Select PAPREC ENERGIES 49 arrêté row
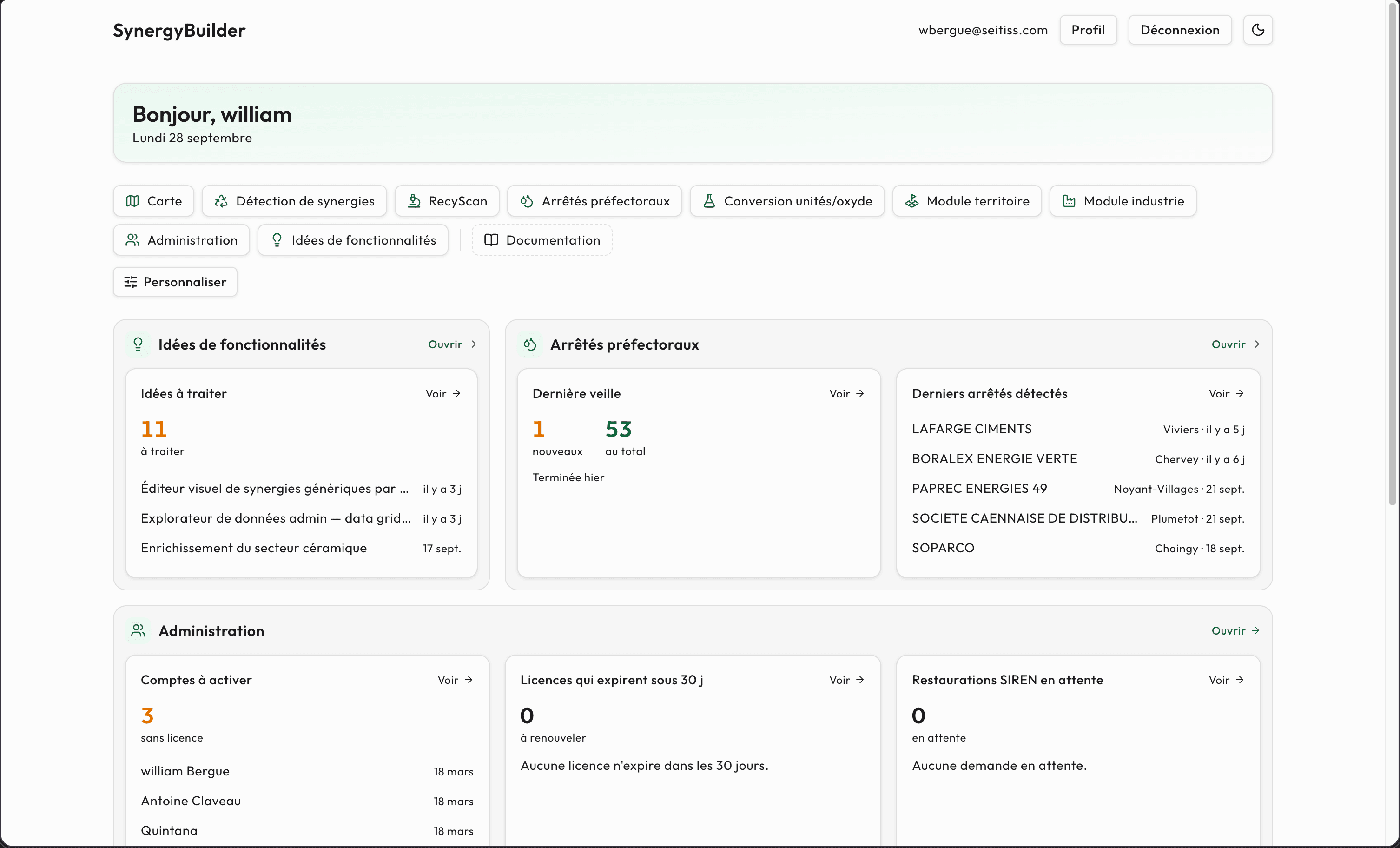The height and width of the screenshot is (848, 1400). click(x=1078, y=489)
